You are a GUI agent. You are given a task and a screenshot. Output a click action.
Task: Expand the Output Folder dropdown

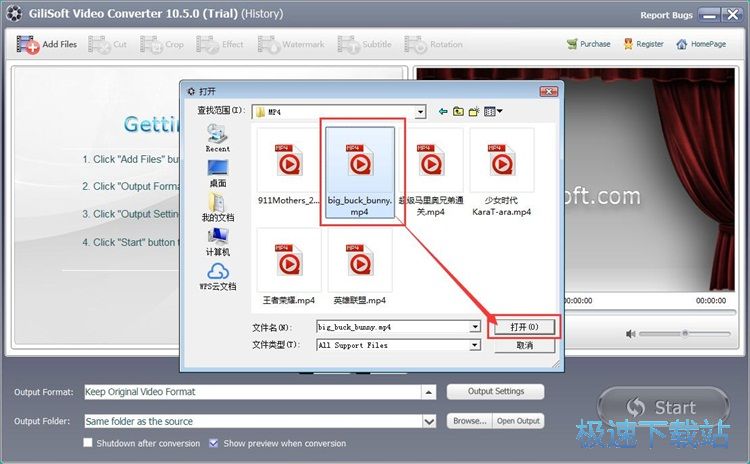[429, 421]
